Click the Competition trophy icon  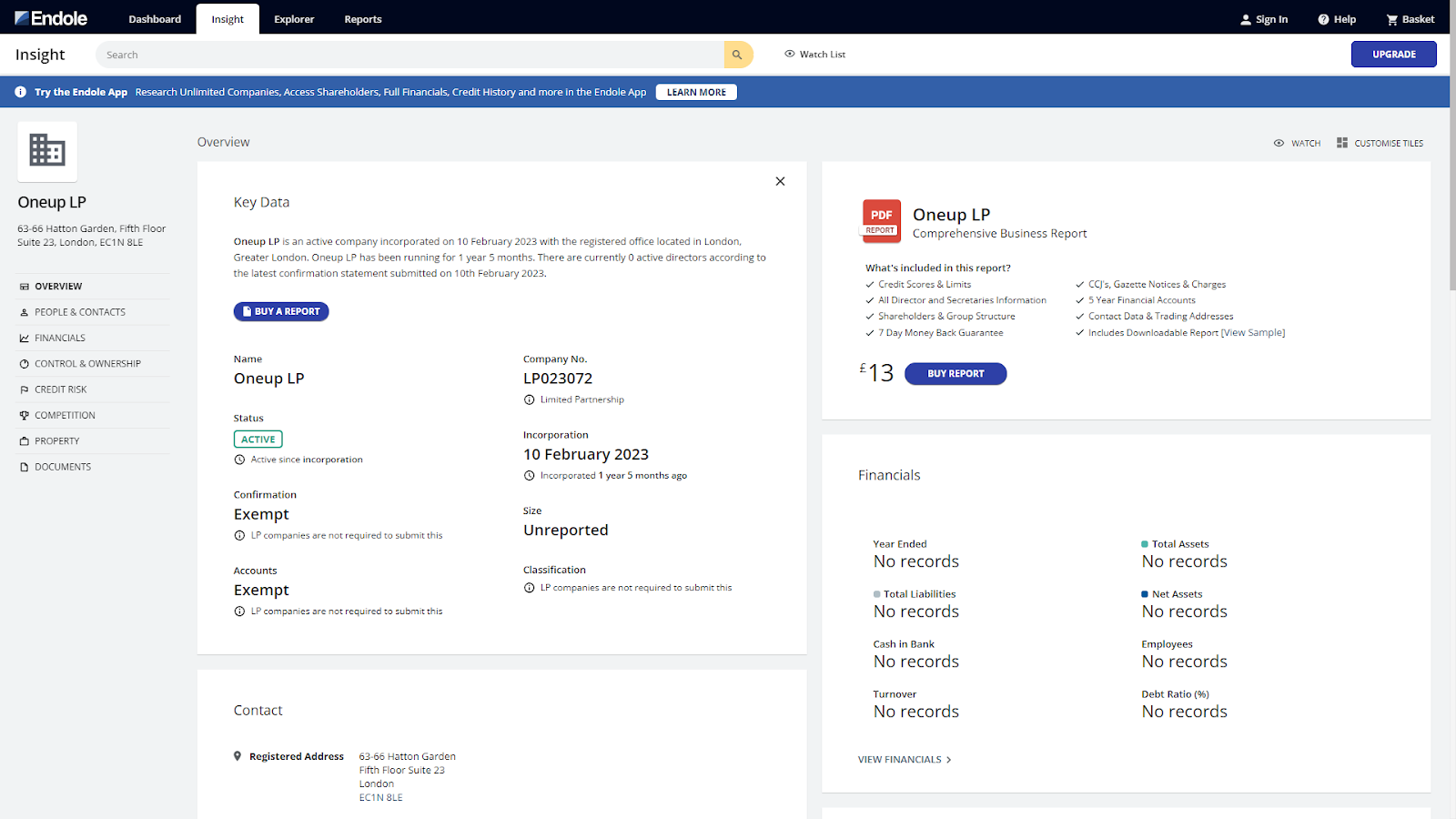click(x=25, y=416)
